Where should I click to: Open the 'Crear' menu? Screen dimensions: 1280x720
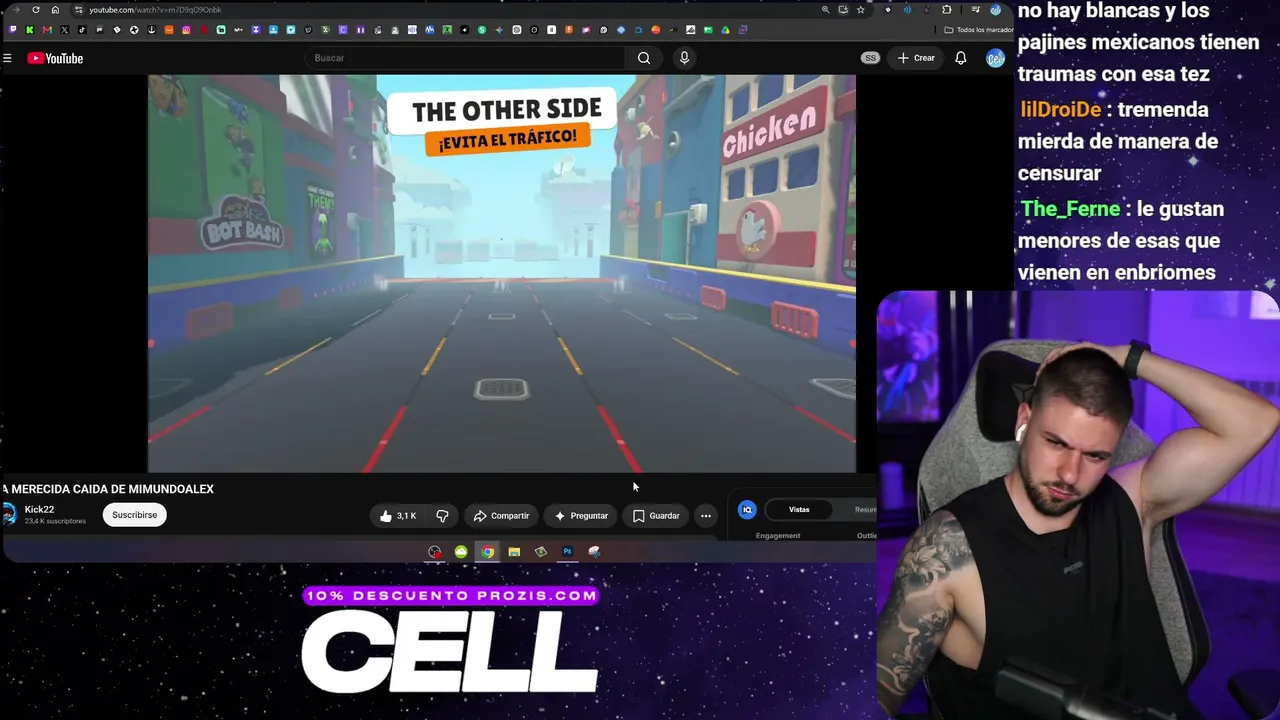(x=916, y=58)
